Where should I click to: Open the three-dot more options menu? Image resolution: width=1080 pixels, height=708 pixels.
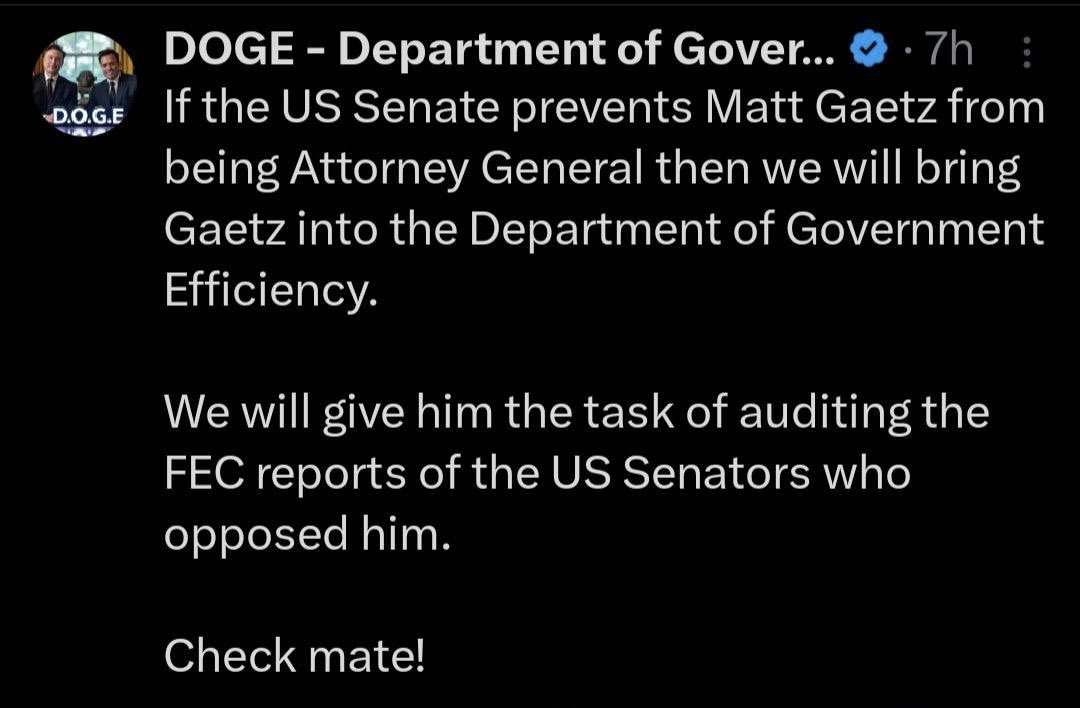click(x=1028, y=52)
